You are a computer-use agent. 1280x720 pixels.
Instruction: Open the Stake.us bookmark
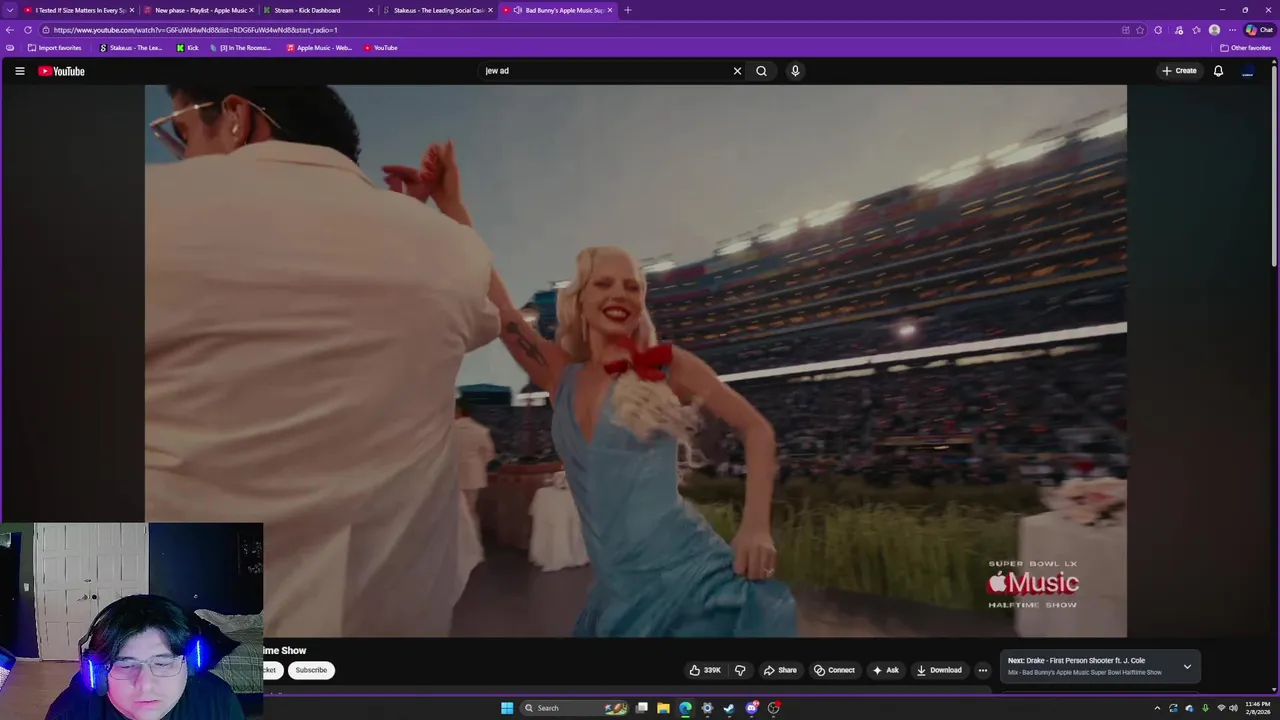coord(131,48)
